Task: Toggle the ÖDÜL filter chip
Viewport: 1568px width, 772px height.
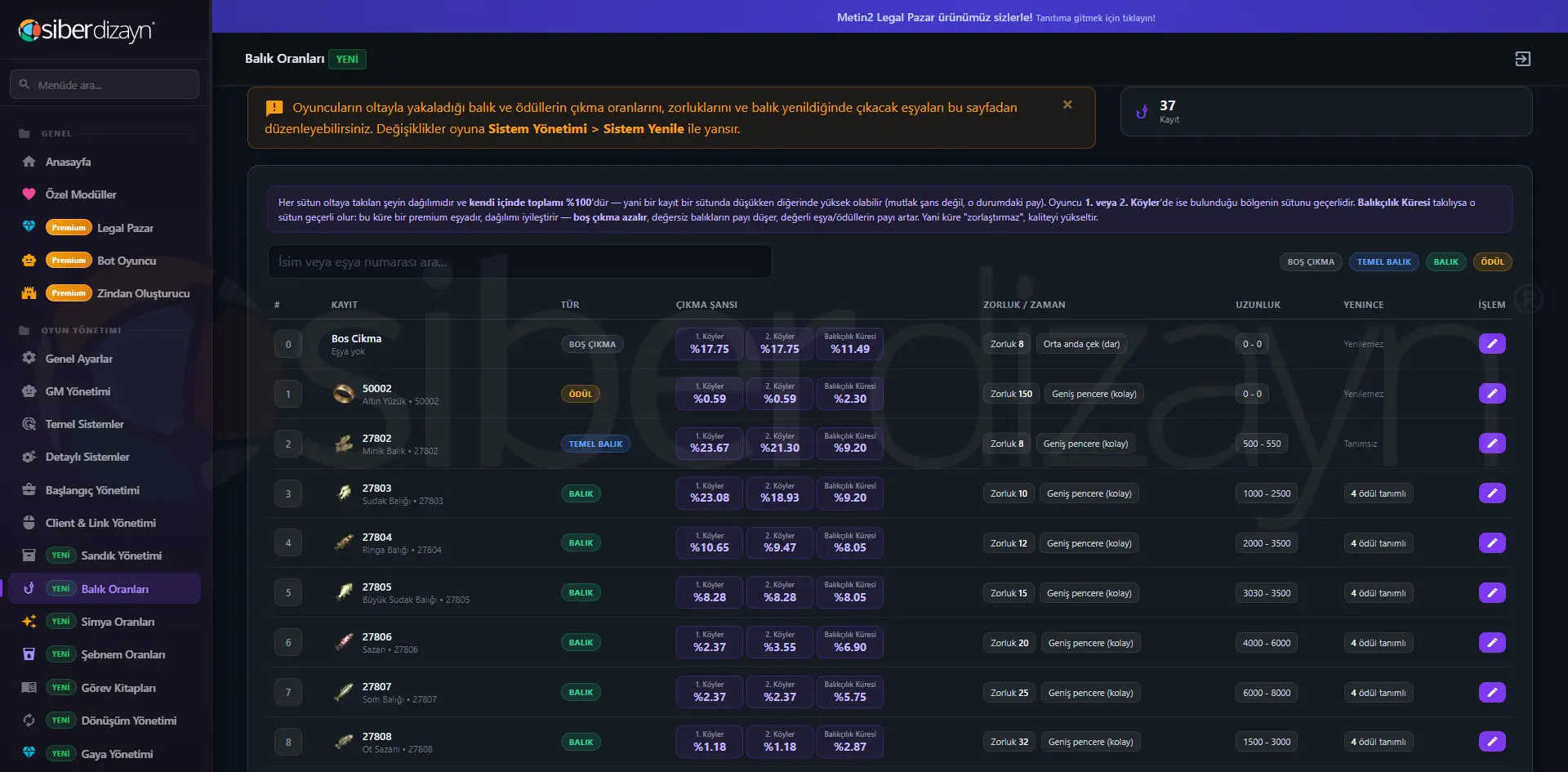Action: [1492, 262]
